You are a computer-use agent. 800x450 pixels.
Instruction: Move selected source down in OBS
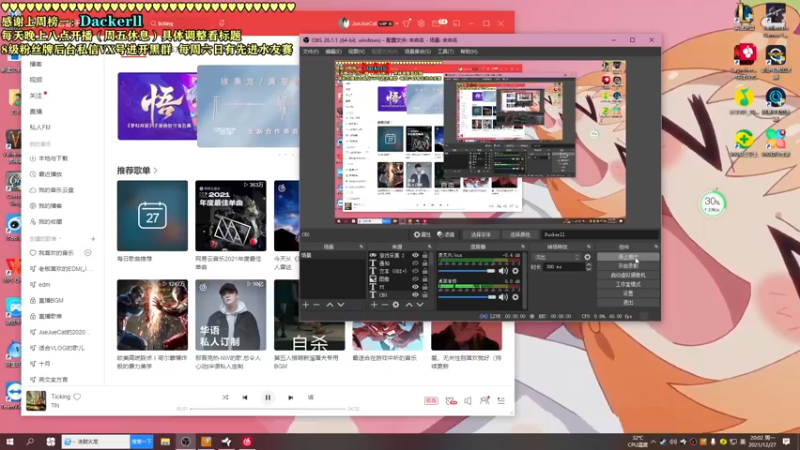click(x=420, y=305)
